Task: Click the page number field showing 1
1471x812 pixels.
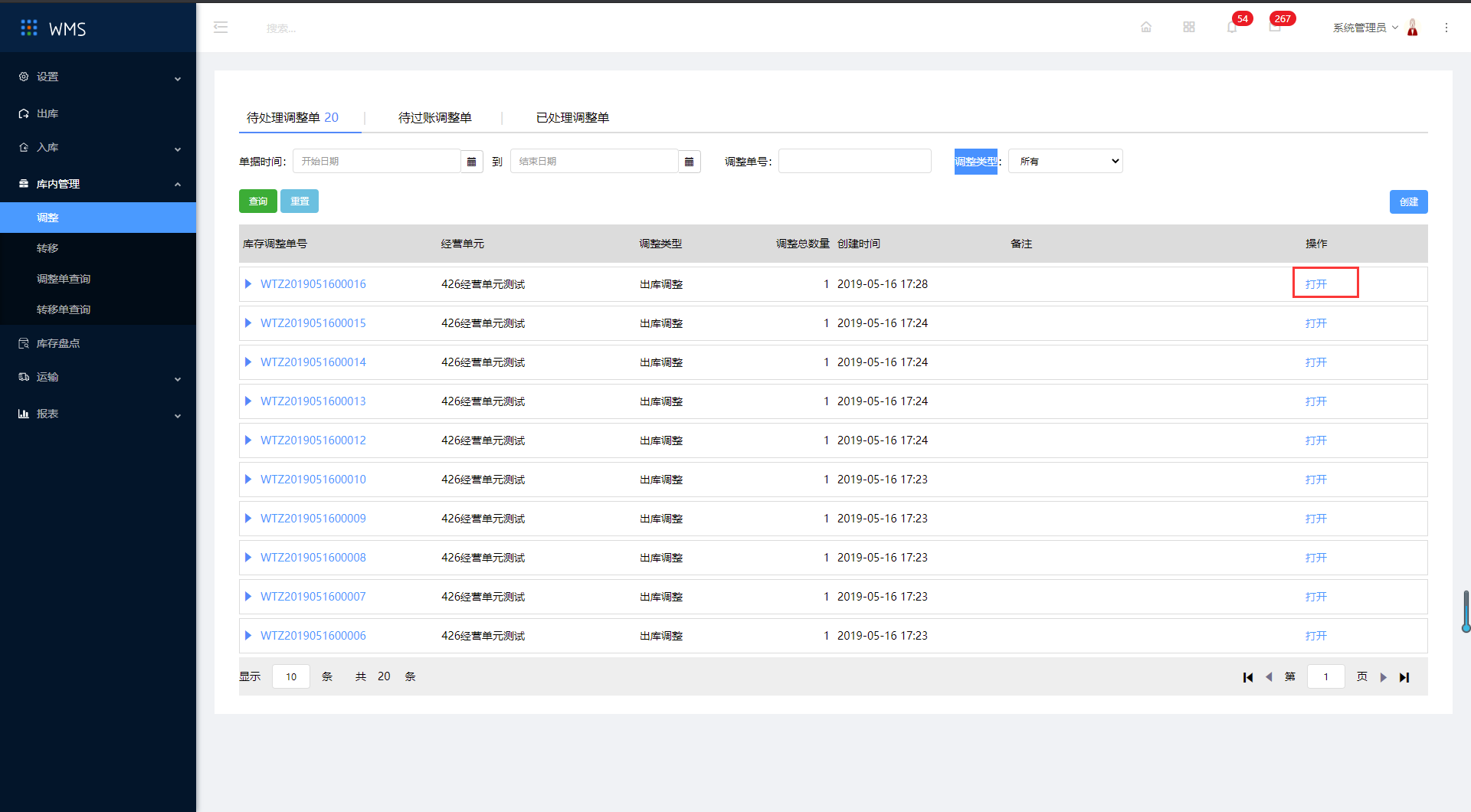Action: (x=1326, y=676)
